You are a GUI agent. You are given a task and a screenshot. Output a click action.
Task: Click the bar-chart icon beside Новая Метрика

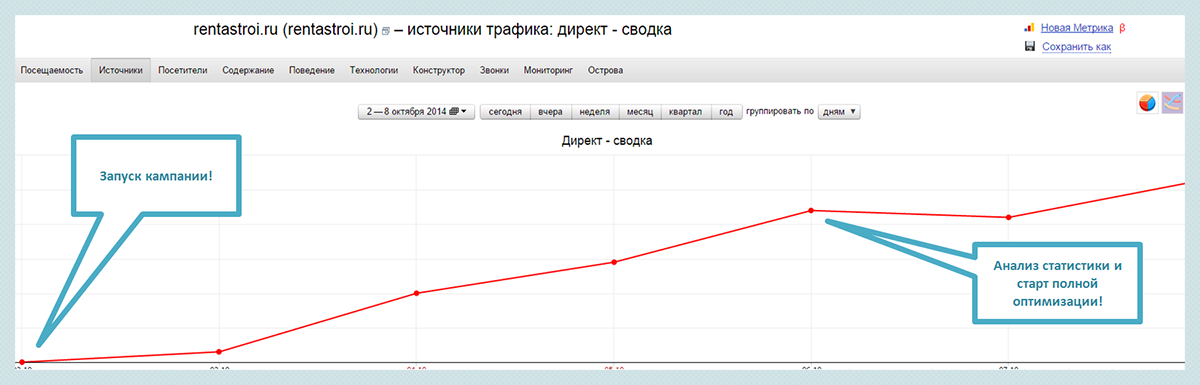[1030, 28]
